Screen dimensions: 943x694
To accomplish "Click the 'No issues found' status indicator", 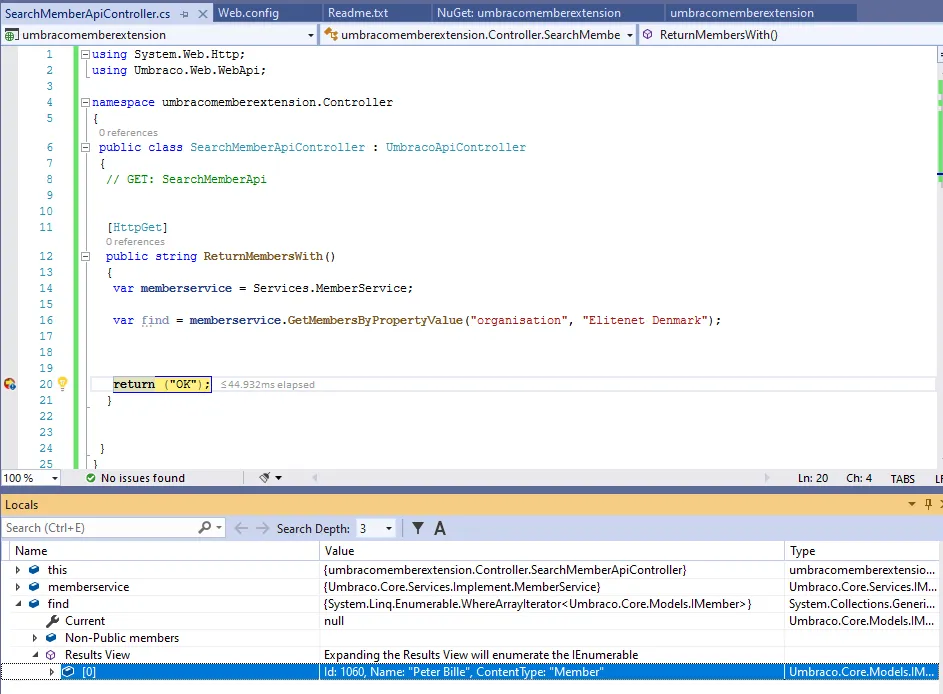I will tap(134, 478).
